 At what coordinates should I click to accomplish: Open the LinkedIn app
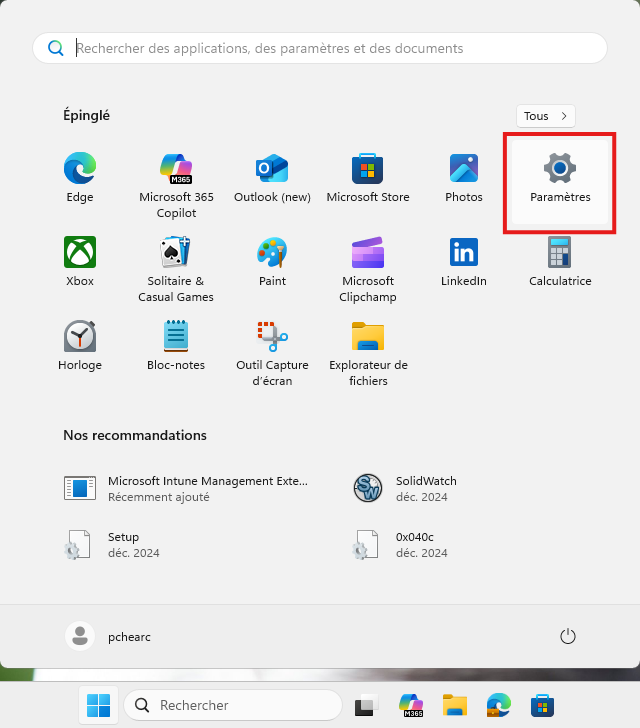coord(464,262)
